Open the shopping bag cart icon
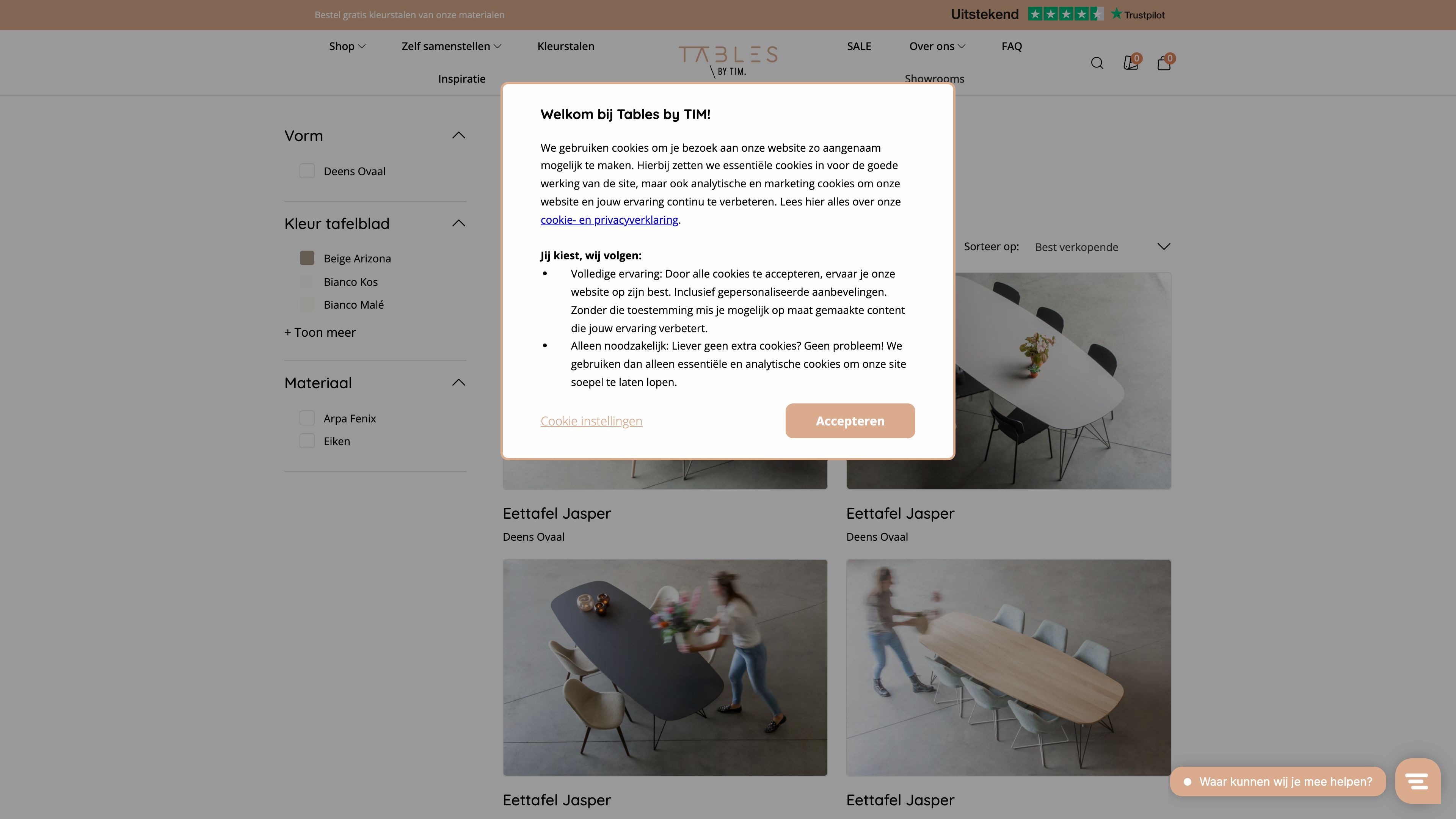The height and width of the screenshot is (819, 1456). click(x=1164, y=63)
